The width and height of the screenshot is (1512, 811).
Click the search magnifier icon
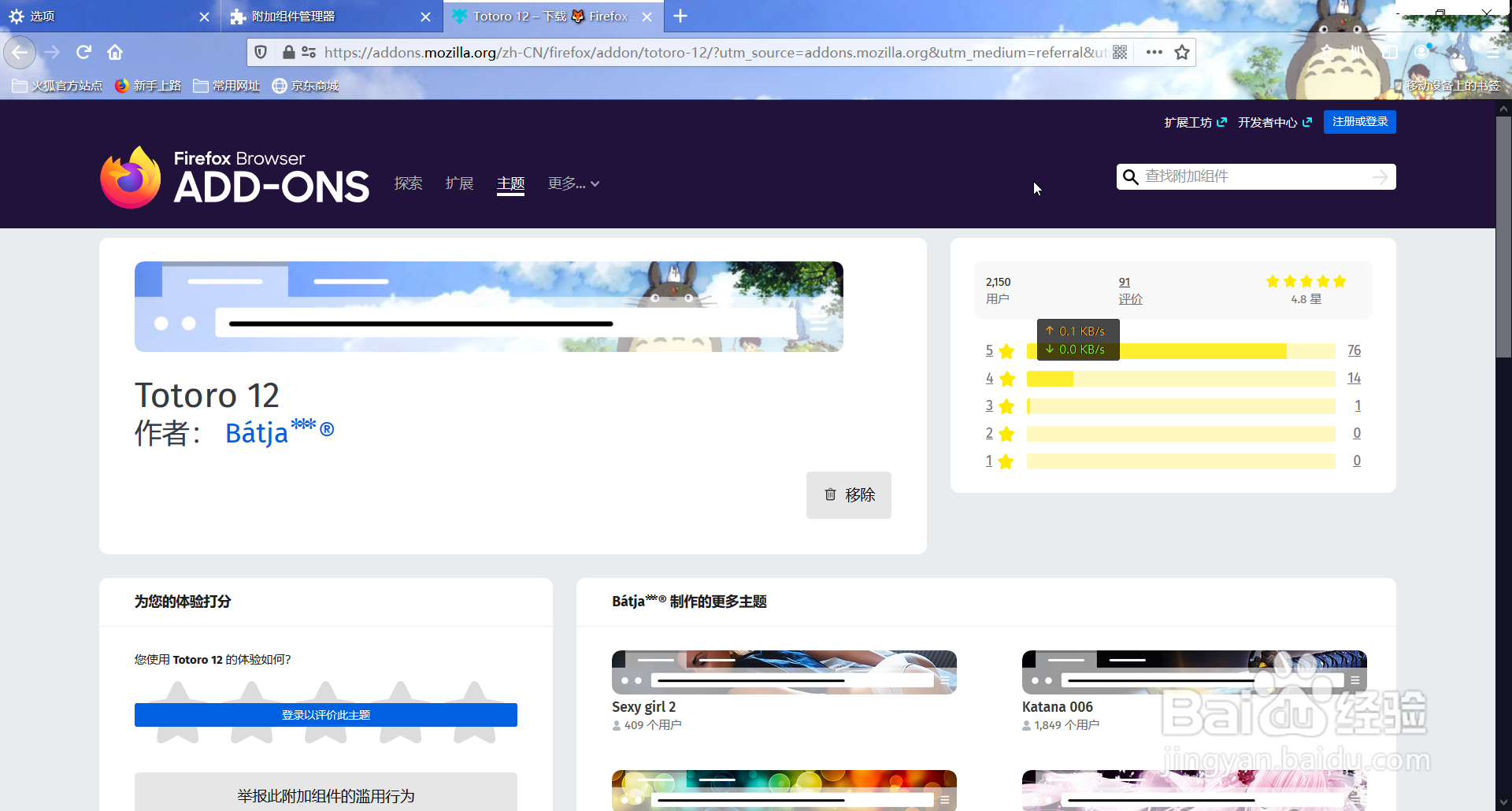(1130, 176)
